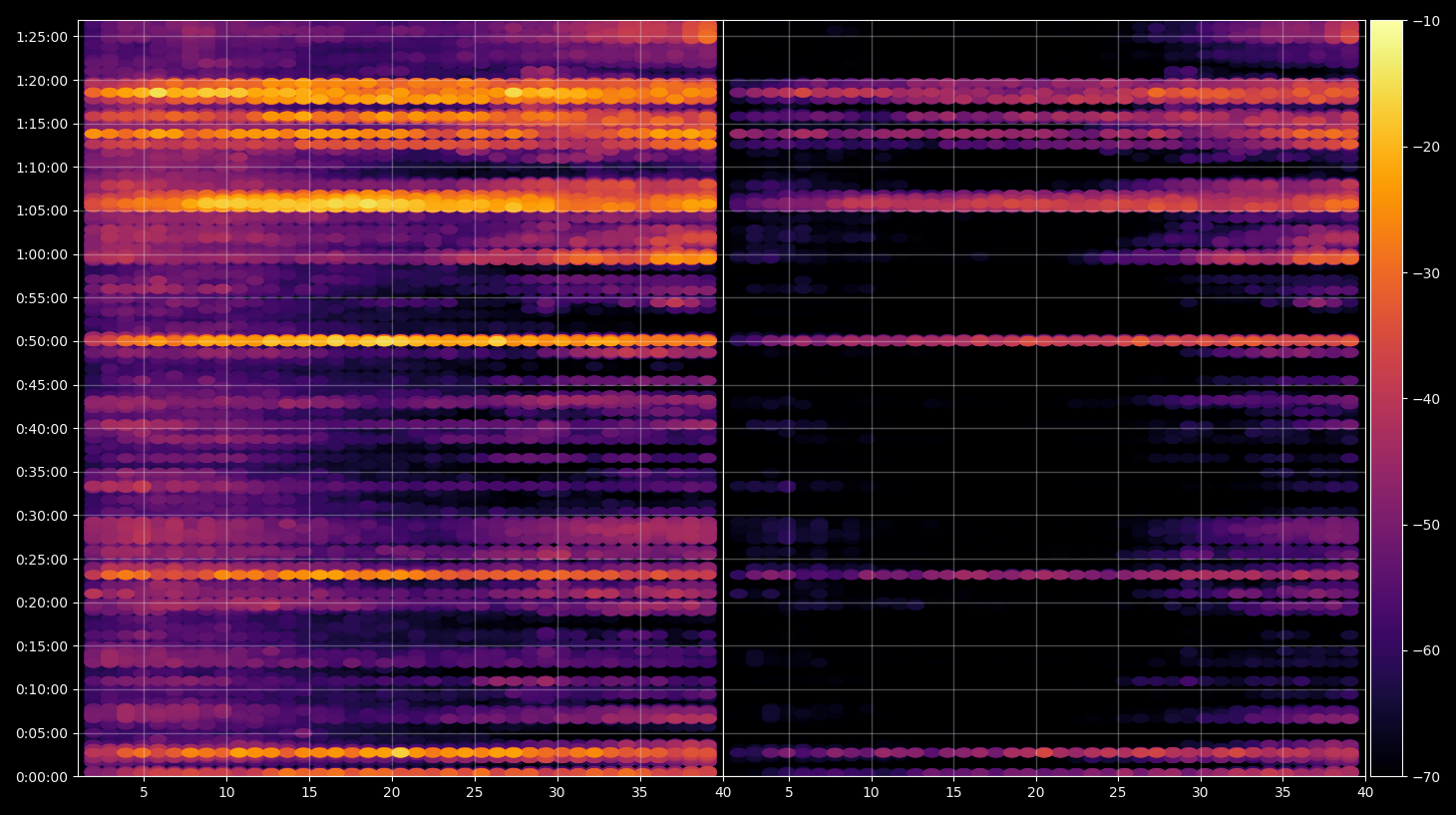Click the −10 colorbar tick label
1456x815 pixels.
[1426, 21]
